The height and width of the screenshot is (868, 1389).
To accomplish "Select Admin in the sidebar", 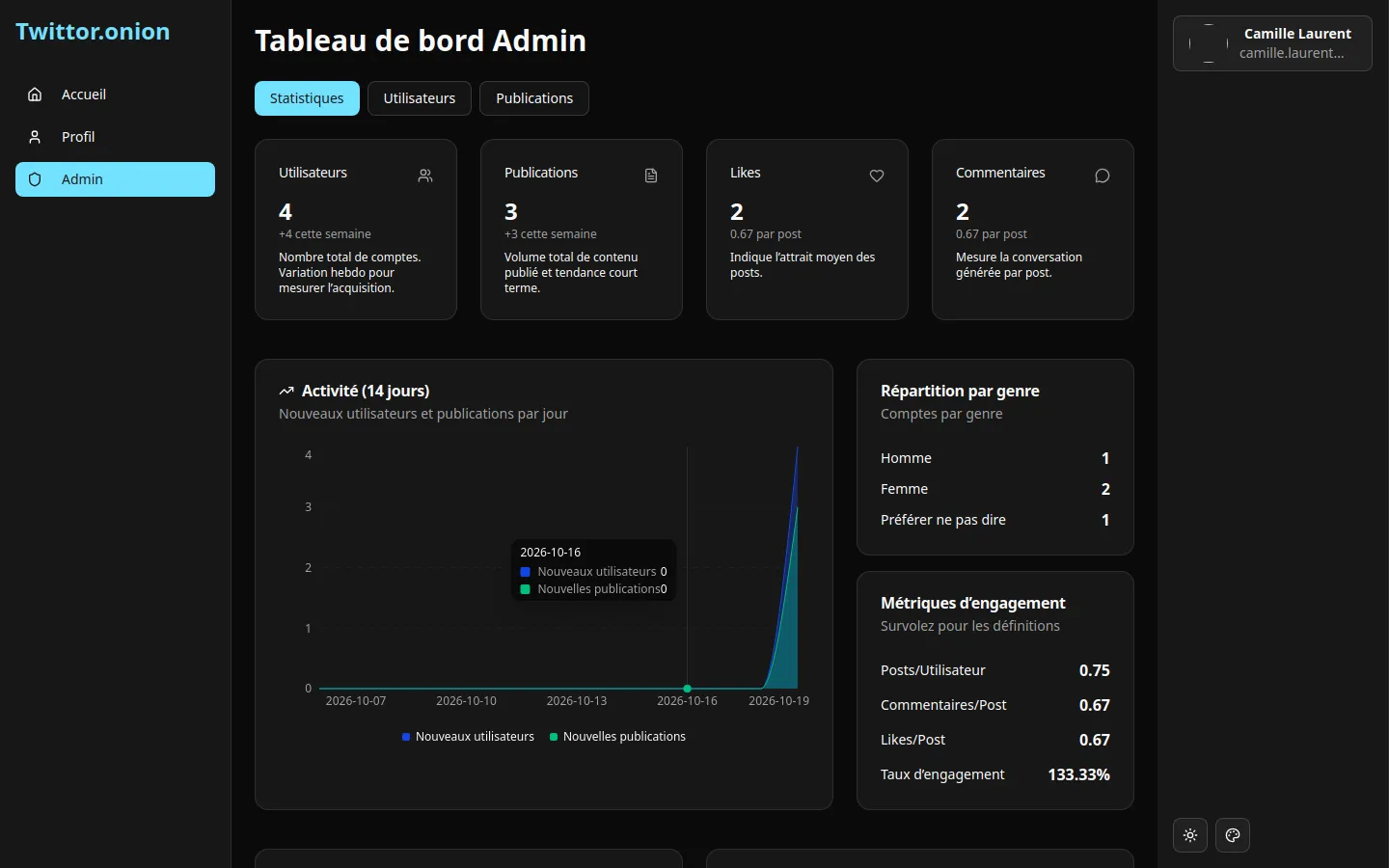I will (115, 179).
